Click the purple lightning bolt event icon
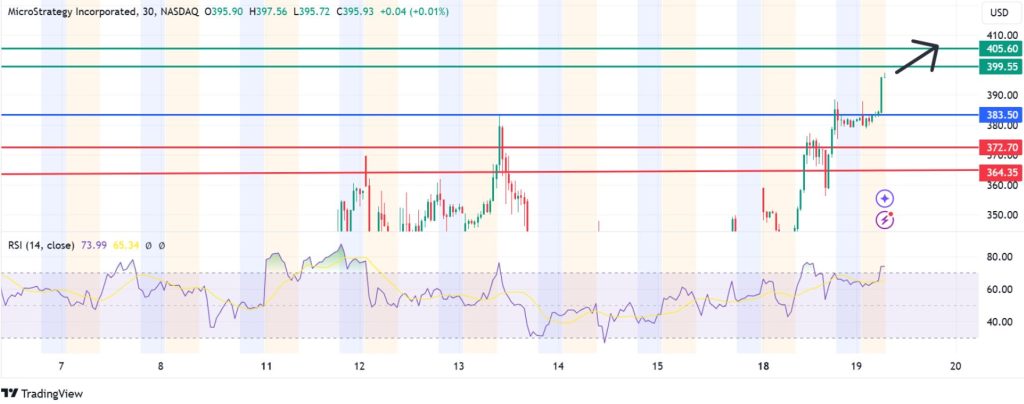 [x=885, y=220]
